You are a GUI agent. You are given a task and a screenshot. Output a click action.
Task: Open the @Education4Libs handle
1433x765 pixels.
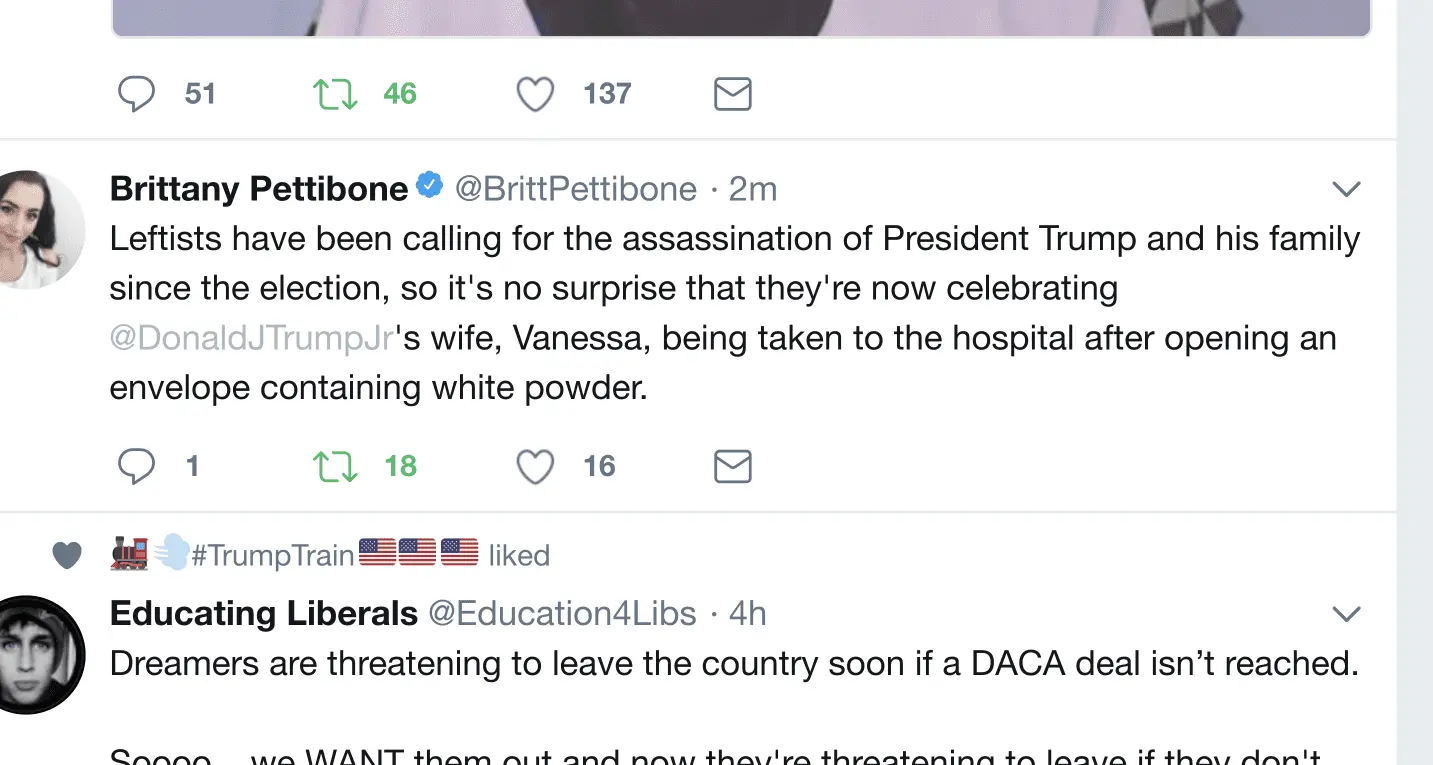pyautogui.click(x=562, y=613)
